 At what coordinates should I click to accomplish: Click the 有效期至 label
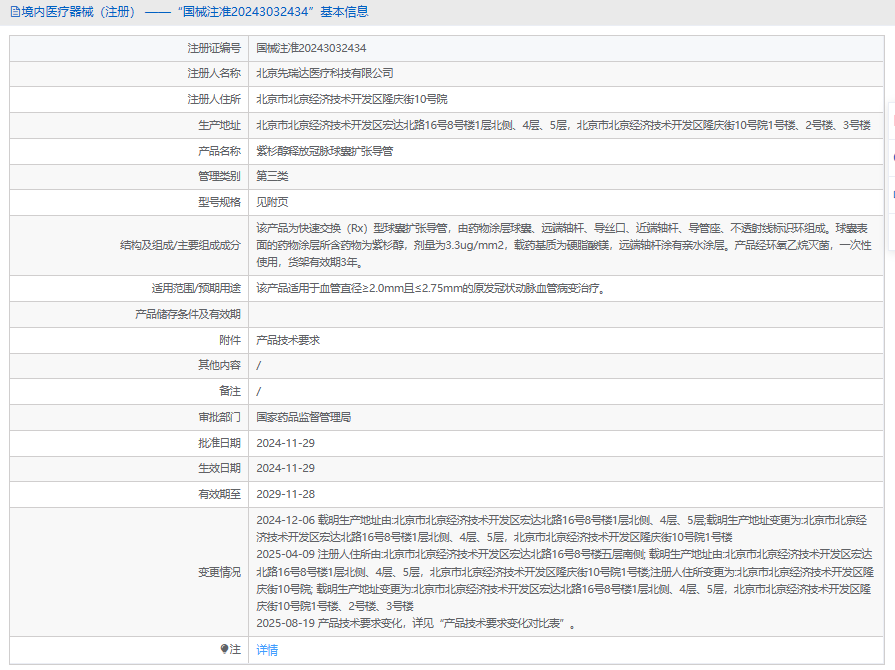tap(219, 494)
